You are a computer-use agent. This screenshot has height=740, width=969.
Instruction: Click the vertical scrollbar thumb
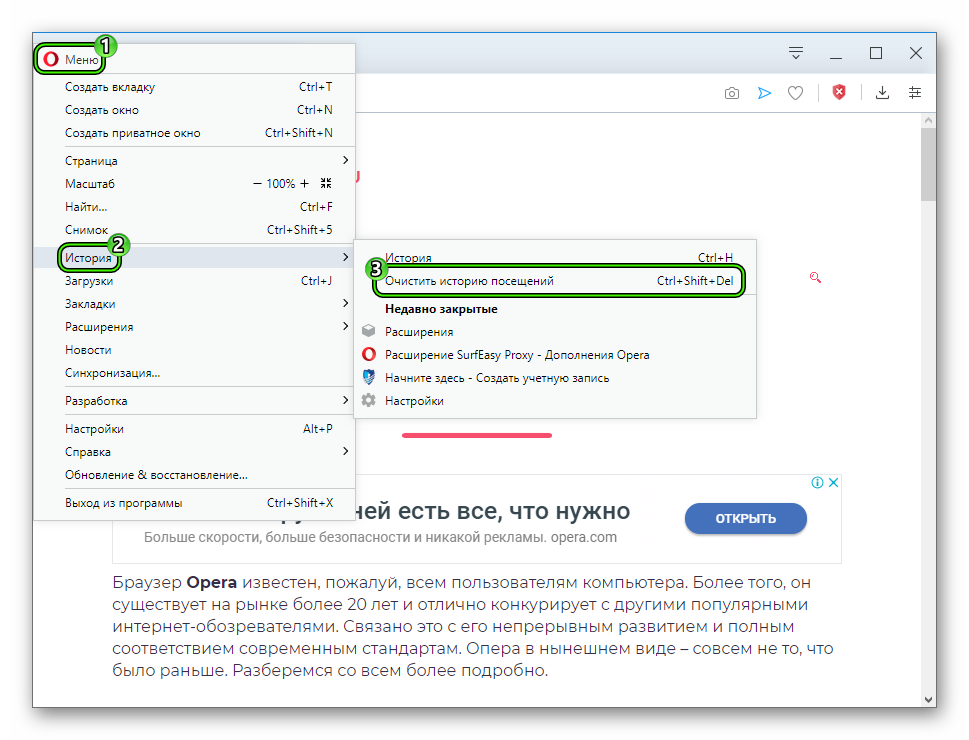(x=928, y=165)
